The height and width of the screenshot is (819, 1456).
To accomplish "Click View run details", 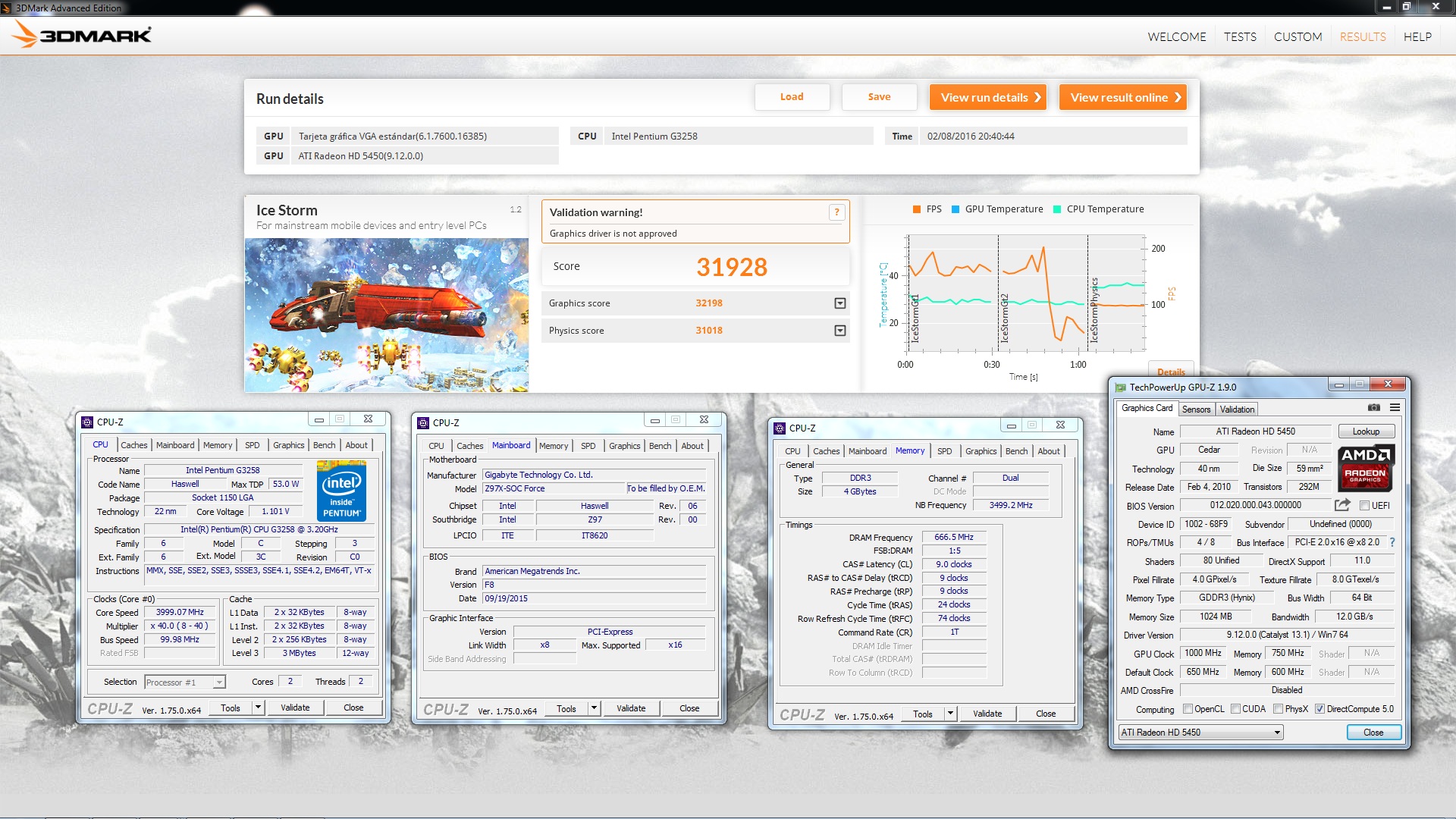I will click(x=988, y=97).
